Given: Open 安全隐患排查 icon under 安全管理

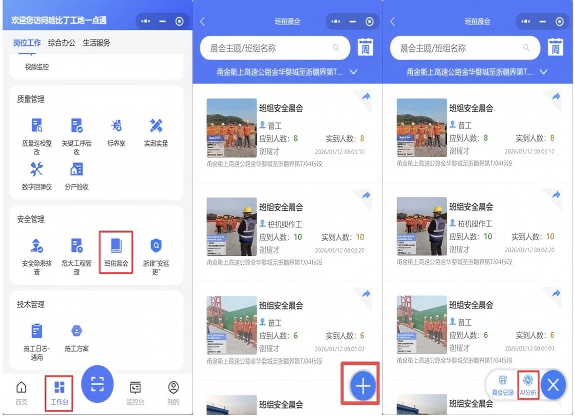Looking at the screenshot, I should pyautogui.click(x=37, y=246).
